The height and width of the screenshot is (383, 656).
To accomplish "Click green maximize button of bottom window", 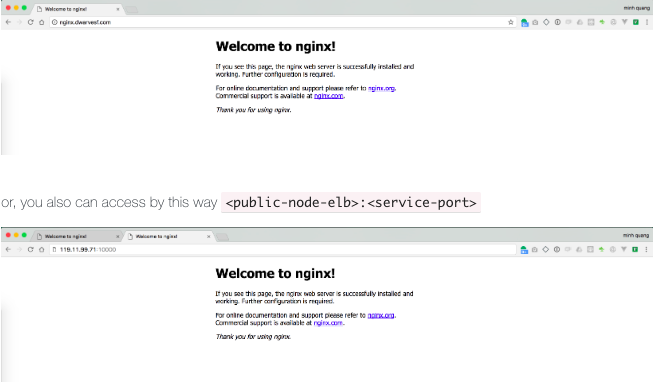I will pyautogui.click(x=24, y=235).
